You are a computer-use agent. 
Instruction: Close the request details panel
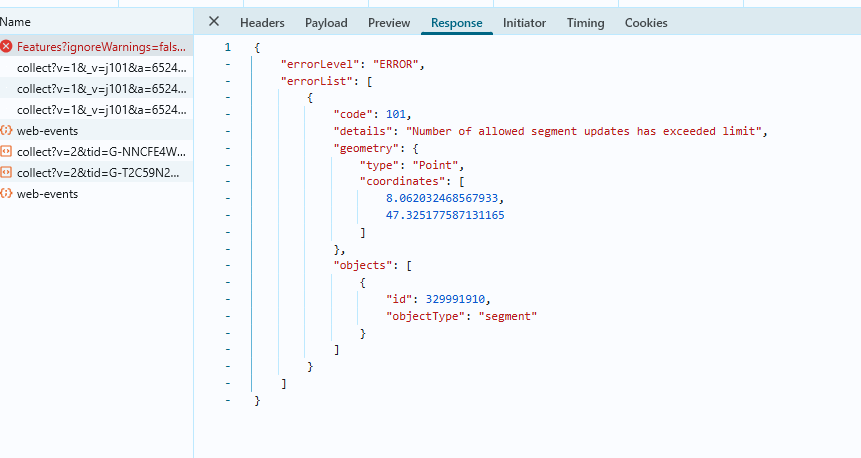click(214, 22)
